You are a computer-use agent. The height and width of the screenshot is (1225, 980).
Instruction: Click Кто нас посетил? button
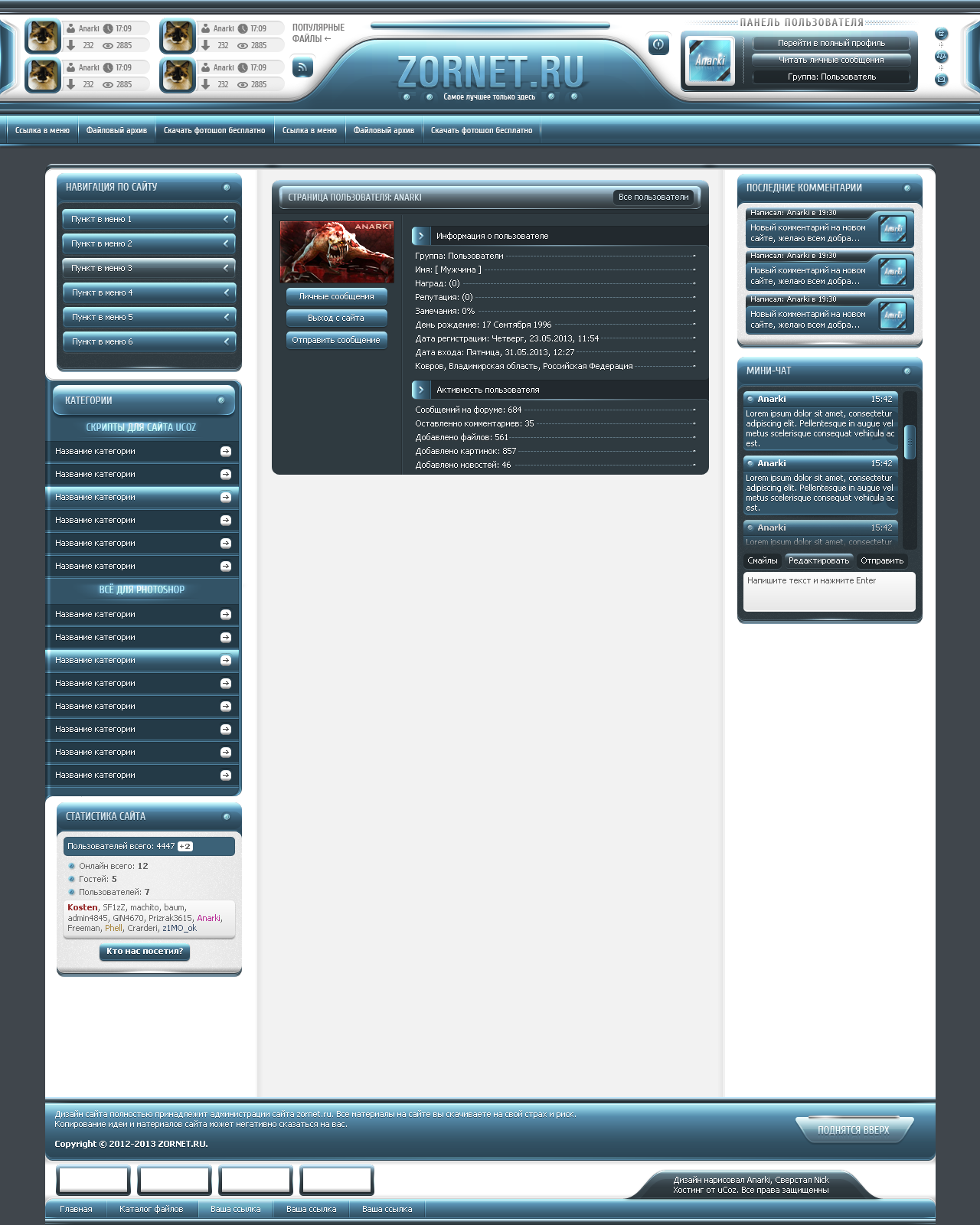[x=145, y=952]
